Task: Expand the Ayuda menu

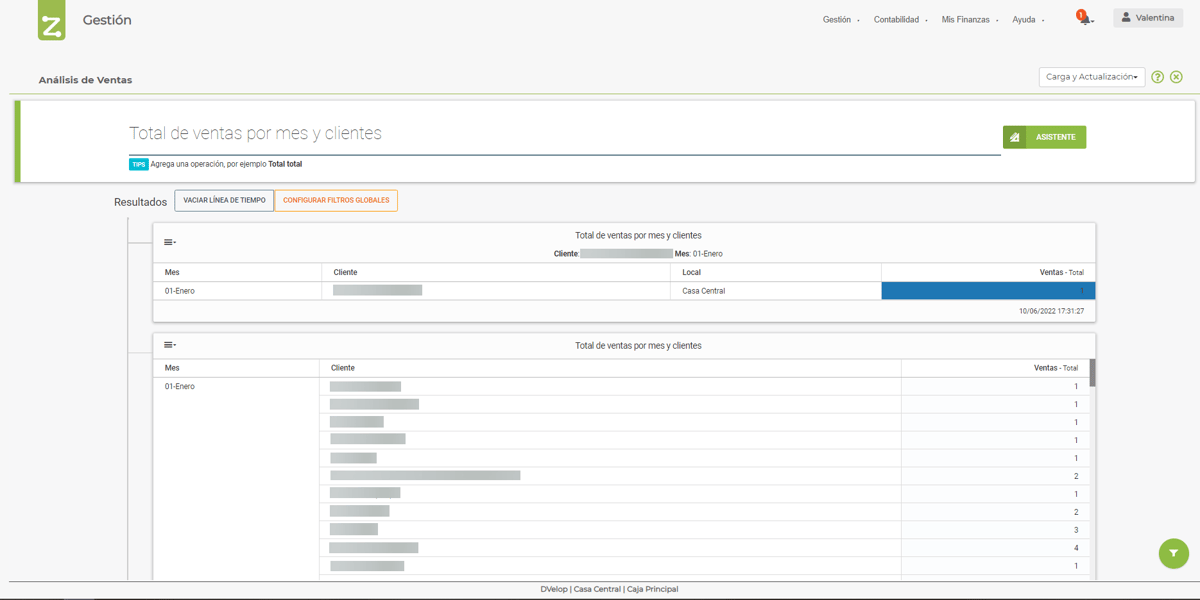Action: pos(1026,18)
